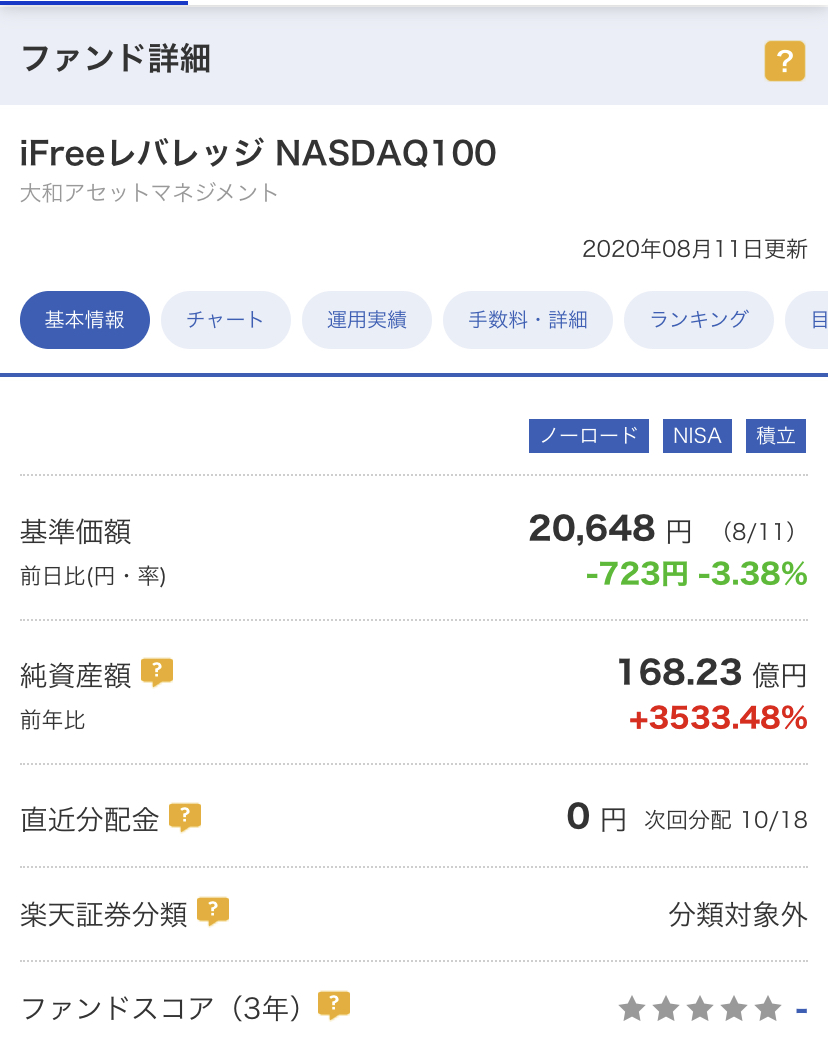Click the 次回分配 10/18 text
The image size is (828, 1045).
tap(725, 820)
